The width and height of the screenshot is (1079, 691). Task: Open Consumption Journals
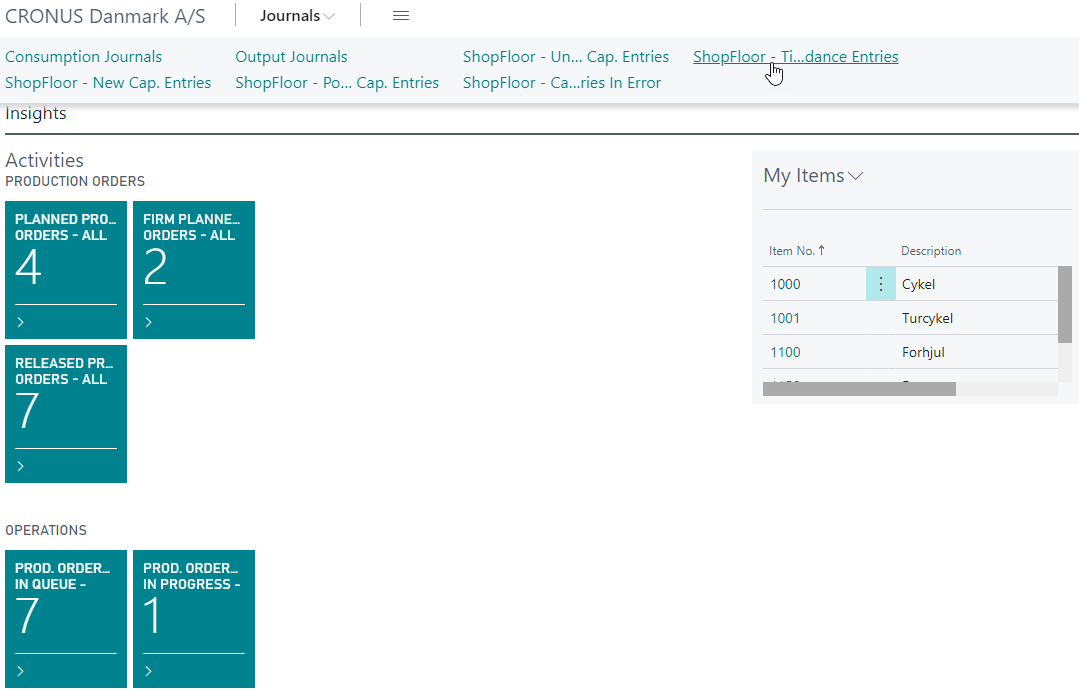tap(83, 56)
